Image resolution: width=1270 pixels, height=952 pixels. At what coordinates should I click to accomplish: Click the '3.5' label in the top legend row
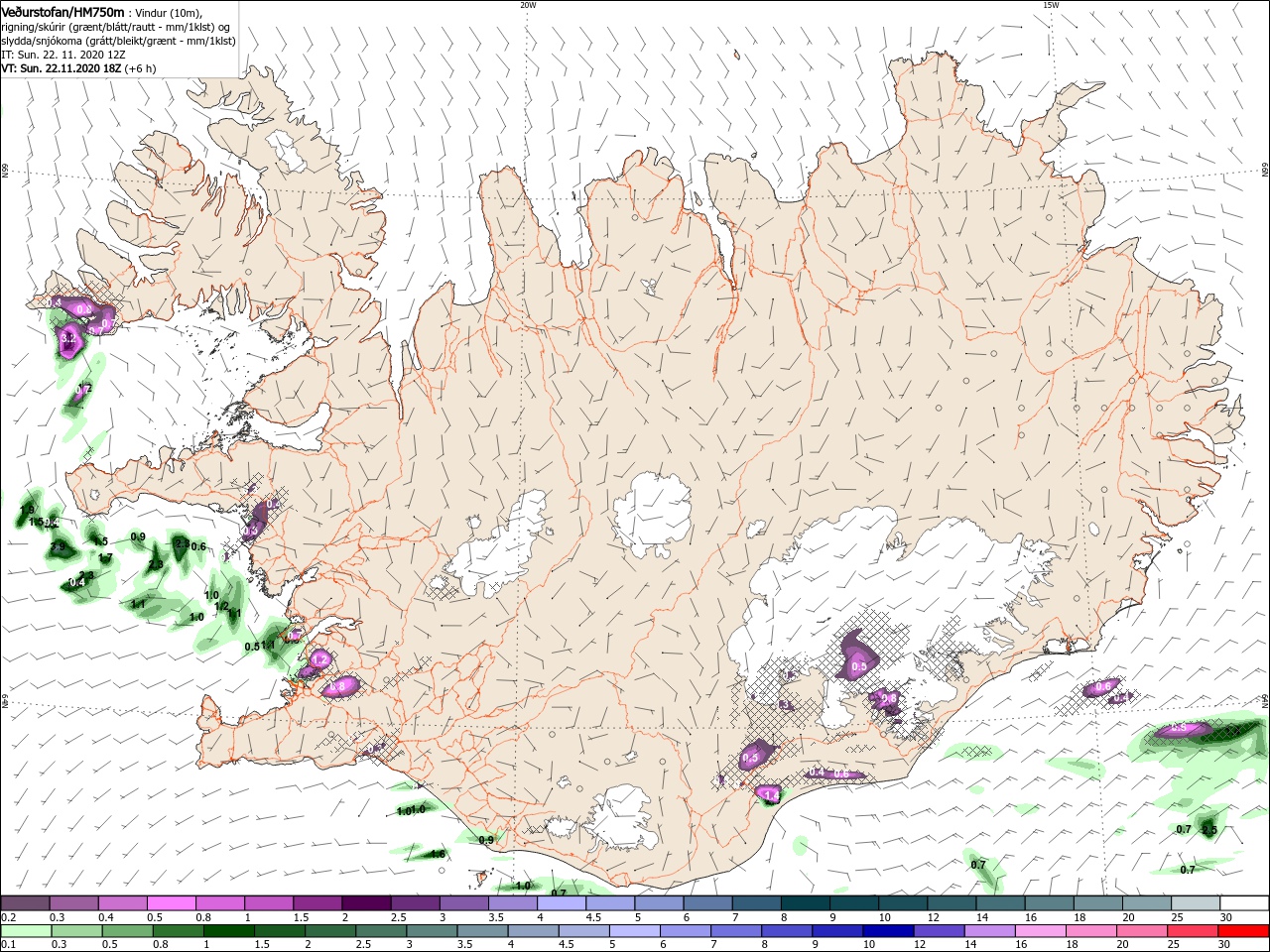point(496,918)
